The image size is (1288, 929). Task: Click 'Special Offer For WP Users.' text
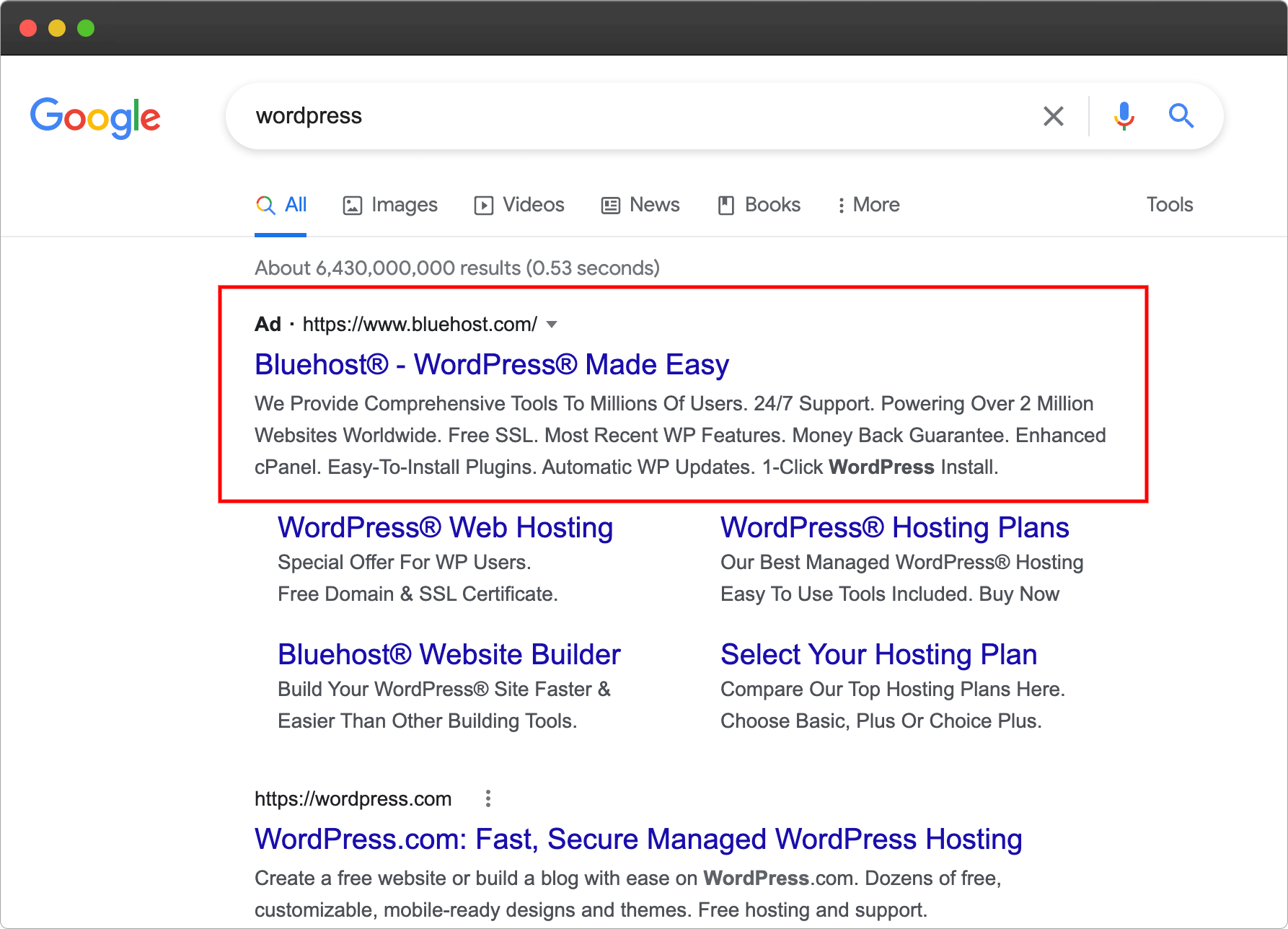pos(405,563)
